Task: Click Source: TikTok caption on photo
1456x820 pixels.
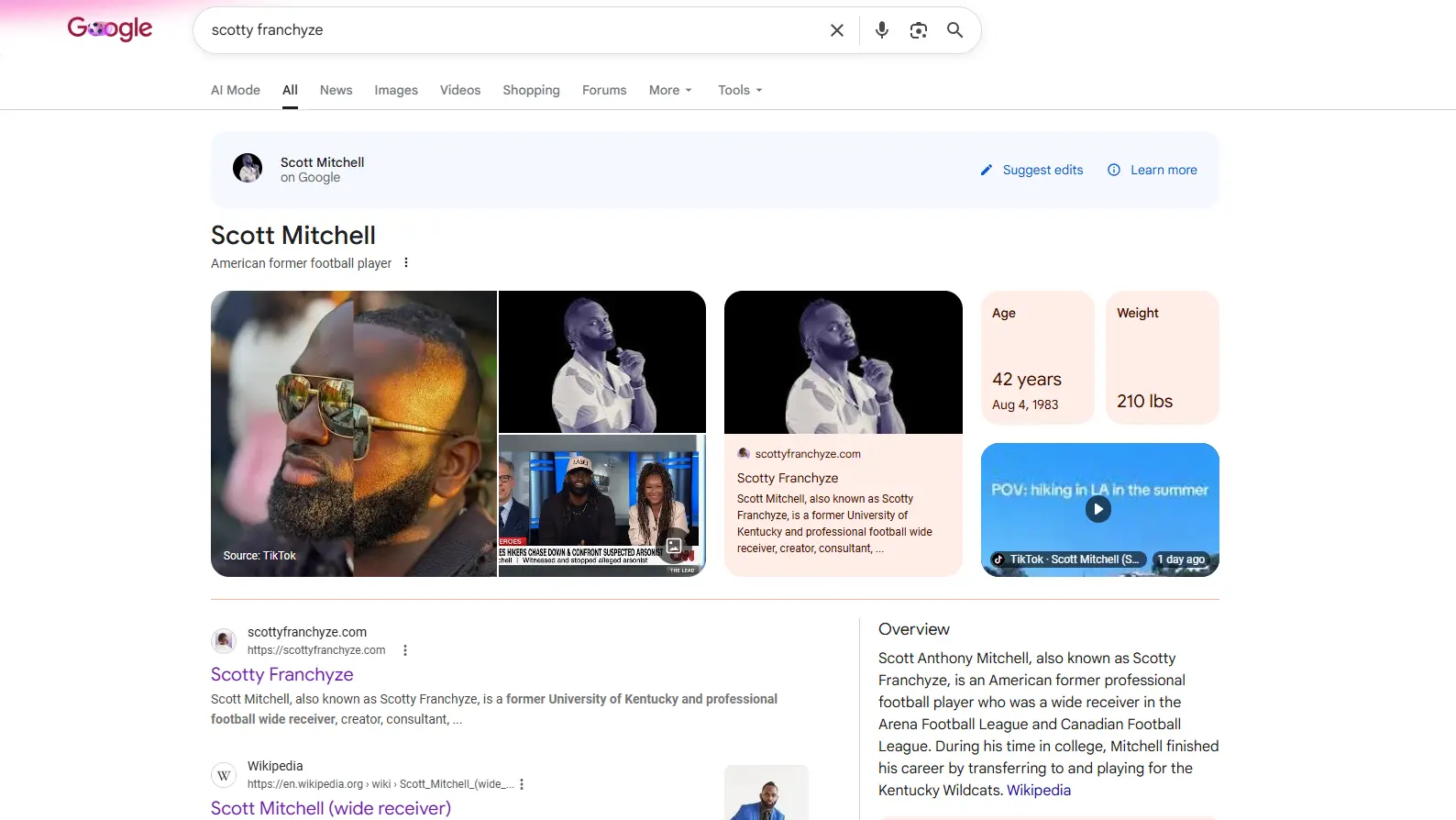Action: click(259, 556)
